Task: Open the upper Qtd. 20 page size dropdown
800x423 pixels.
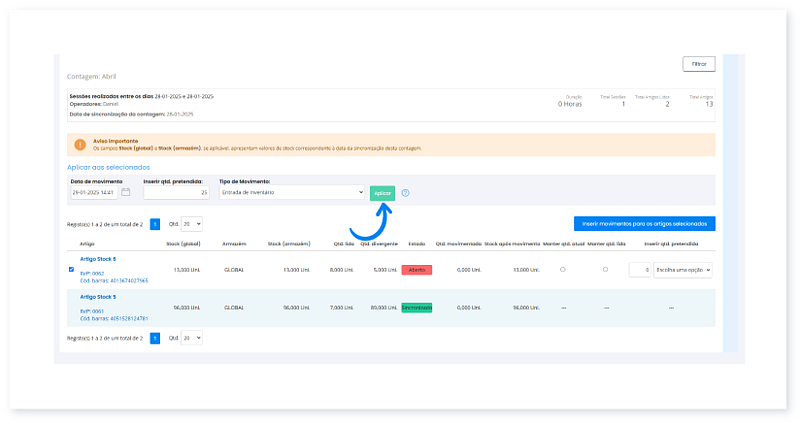Action: click(192, 224)
